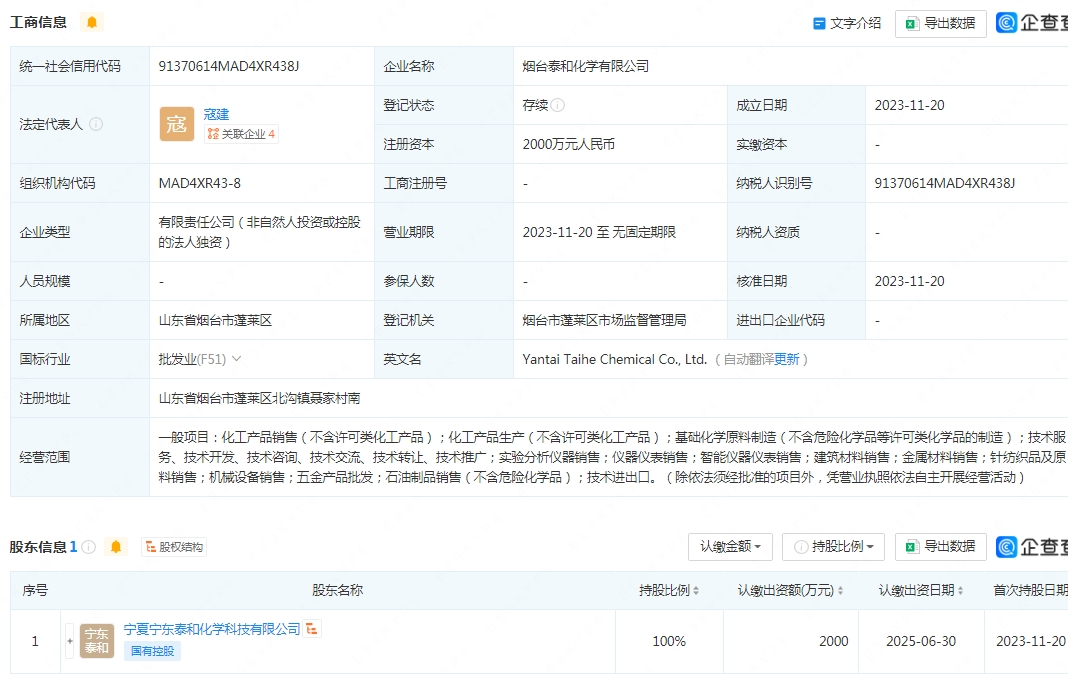Viewport: 1068px width, 675px height.
Task: Click credit code 91370614MAD4XR438J cell
Action: pos(229,66)
